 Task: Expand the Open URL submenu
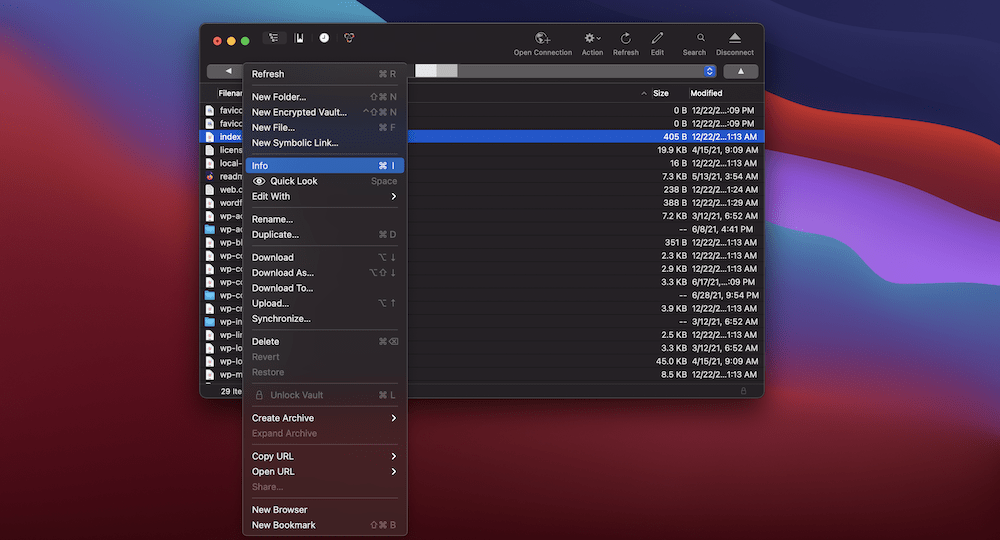[x=325, y=472]
